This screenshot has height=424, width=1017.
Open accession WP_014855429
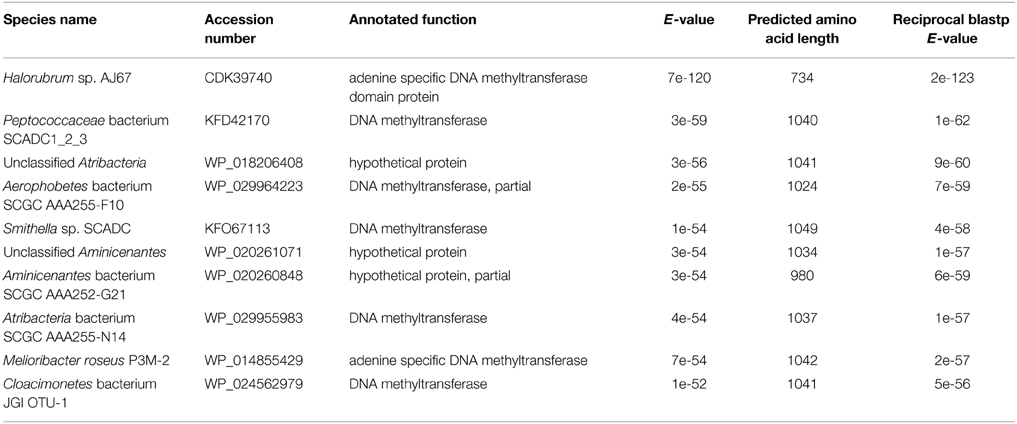[x=246, y=360]
